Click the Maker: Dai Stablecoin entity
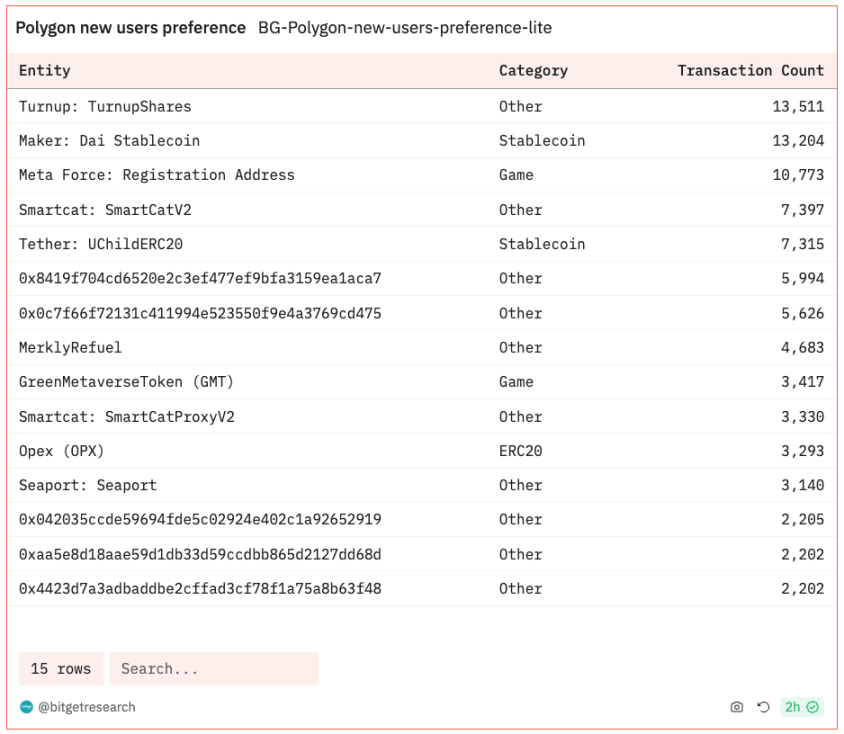Screen dimensions: 844x734 point(109,141)
